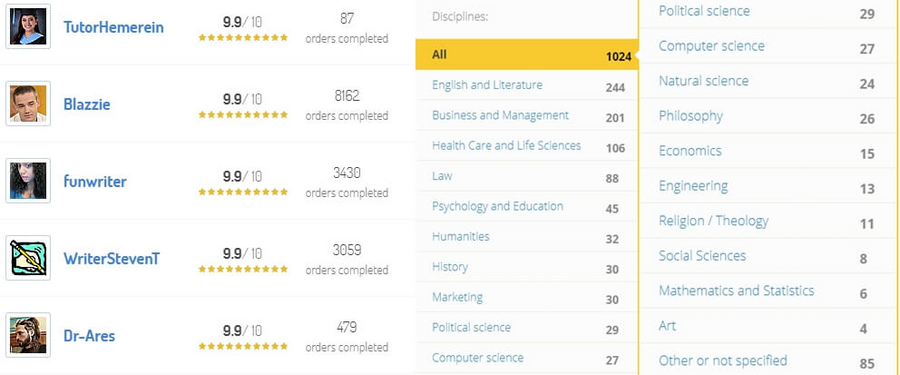Open Dr-Ares avatar thumbnail

28,335
